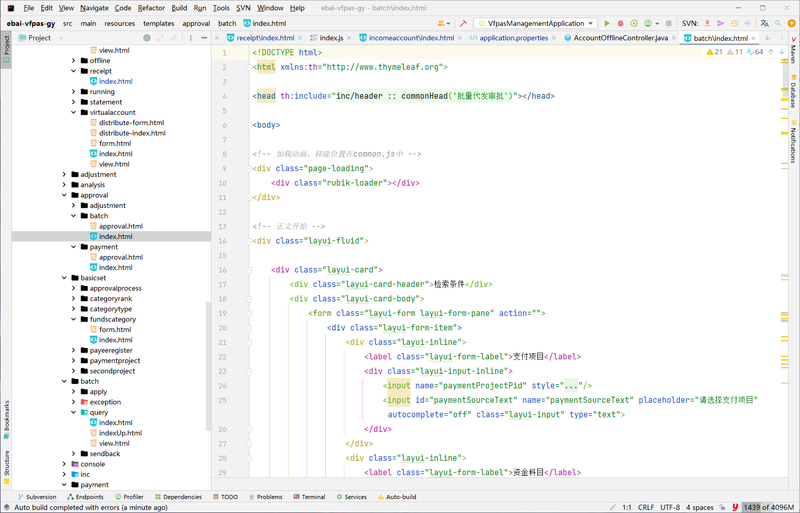
Task: Click the Stop square icon in the toolbar
Action: tap(670, 22)
